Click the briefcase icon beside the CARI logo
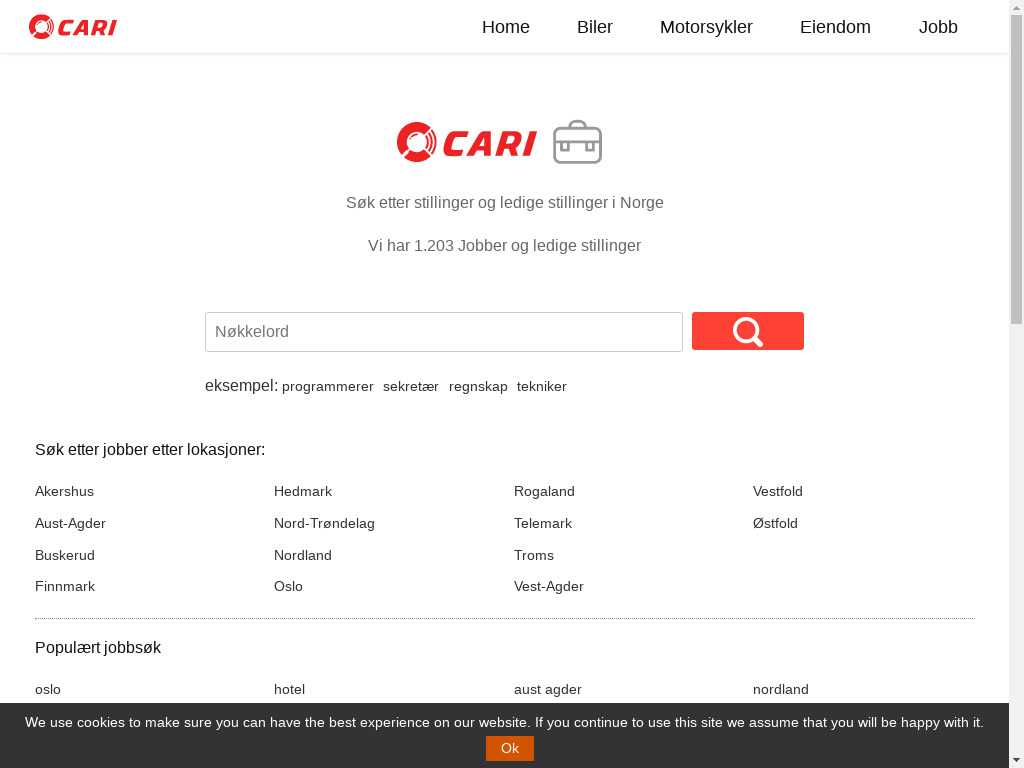The image size is (1024, 768). pyautogui.click(x=577, y=142)
